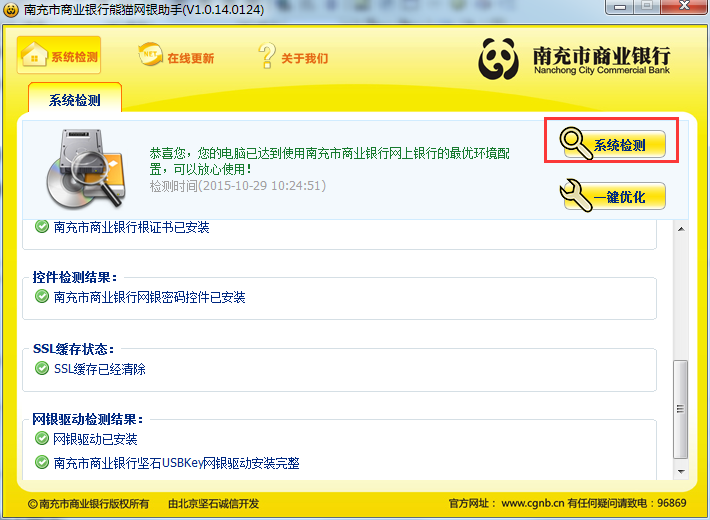Image resolution: width=710 pixels, height=520 pixels.
Task: Click the text 网银驱动已安装
Action: coord(95,439)
